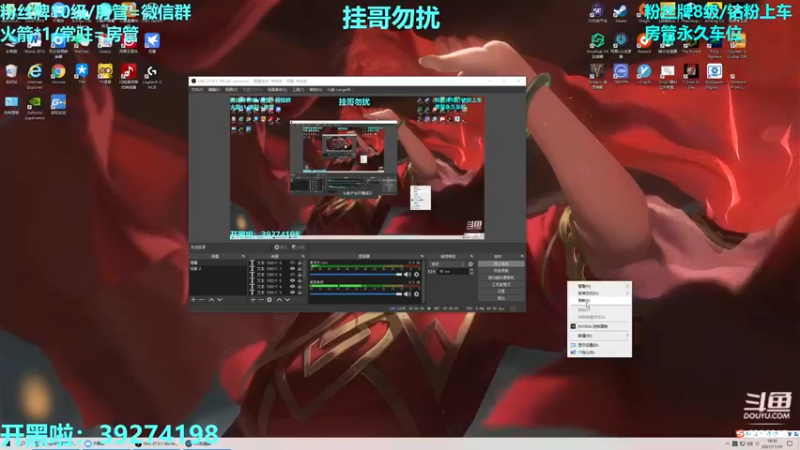The width and height of the screenshot is (800, 450).
Task: Open Settings from the OBS Controls panel
Action: tap(501, 291)
